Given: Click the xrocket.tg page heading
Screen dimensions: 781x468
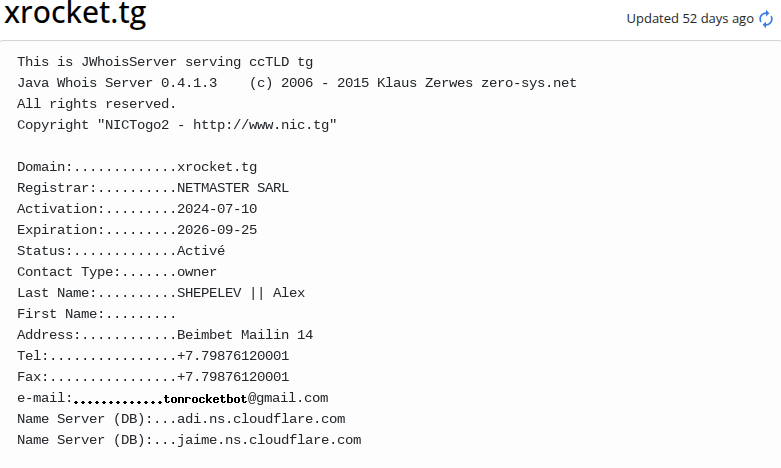Looking at the screenshot, I should (x=75, y=13).
